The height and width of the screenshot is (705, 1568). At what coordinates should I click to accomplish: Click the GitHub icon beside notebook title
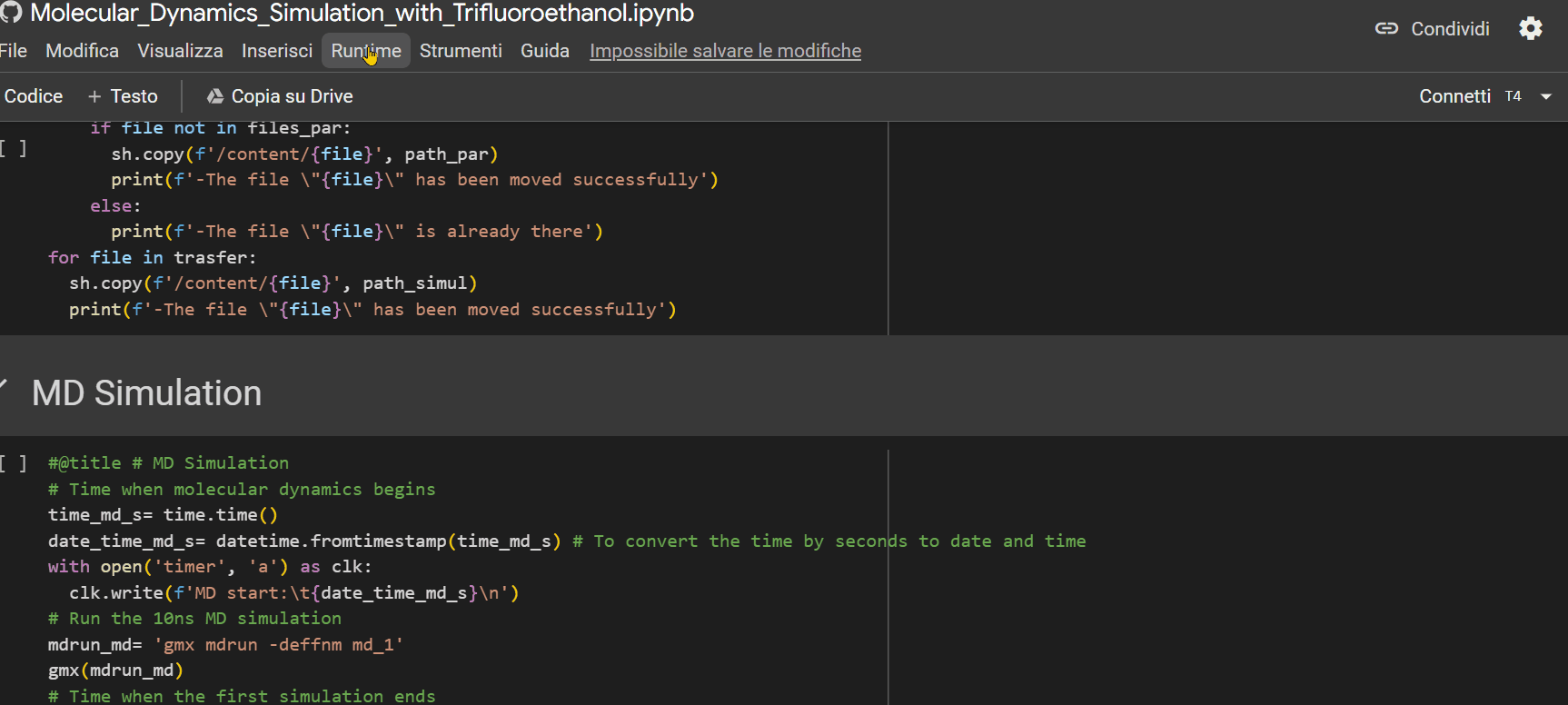click(x=10, y=12)
